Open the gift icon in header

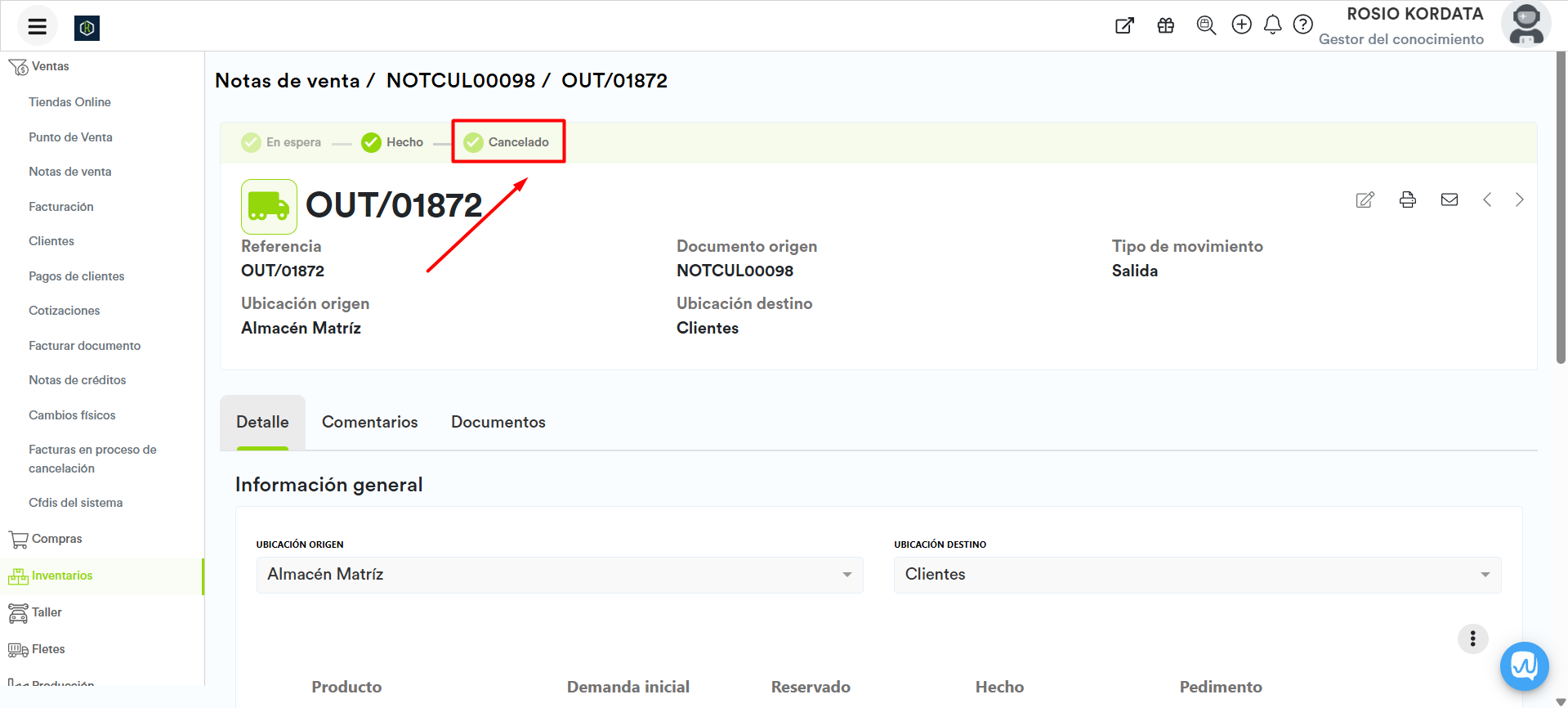[x=1165, y=25]
